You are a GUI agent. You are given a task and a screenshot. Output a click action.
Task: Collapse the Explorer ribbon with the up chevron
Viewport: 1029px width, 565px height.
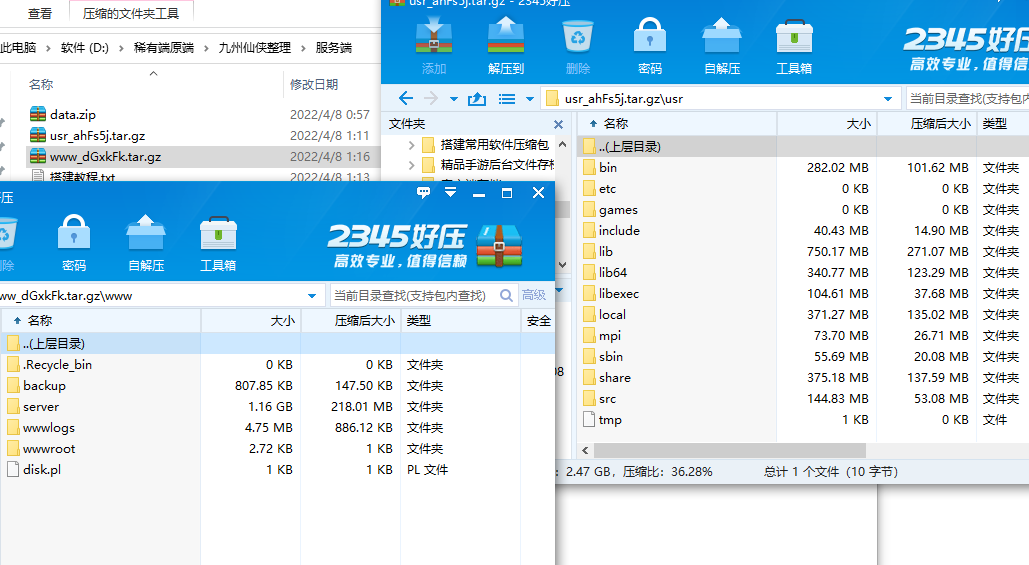154,73
